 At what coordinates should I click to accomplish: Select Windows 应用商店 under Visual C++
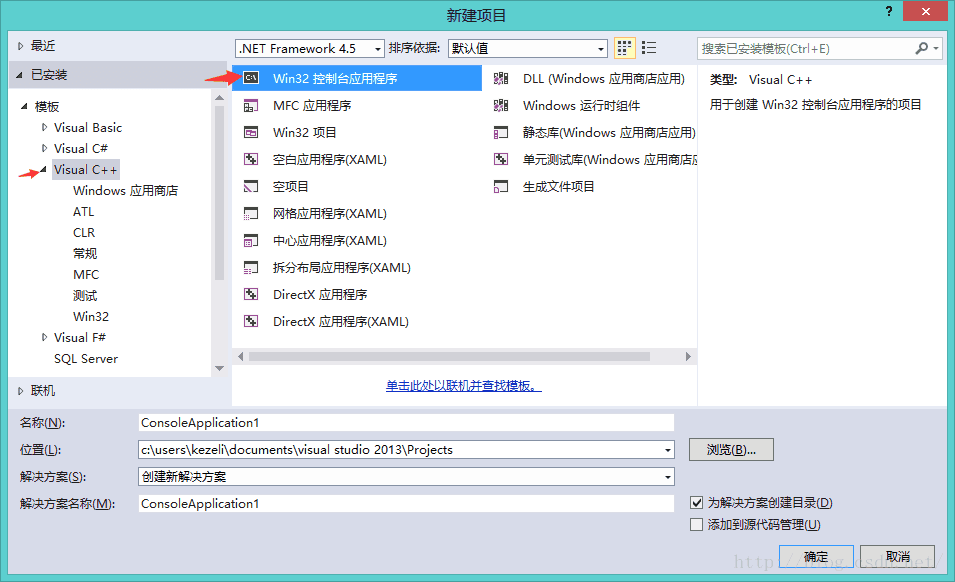pyautogui.click(x=125, y=191)
